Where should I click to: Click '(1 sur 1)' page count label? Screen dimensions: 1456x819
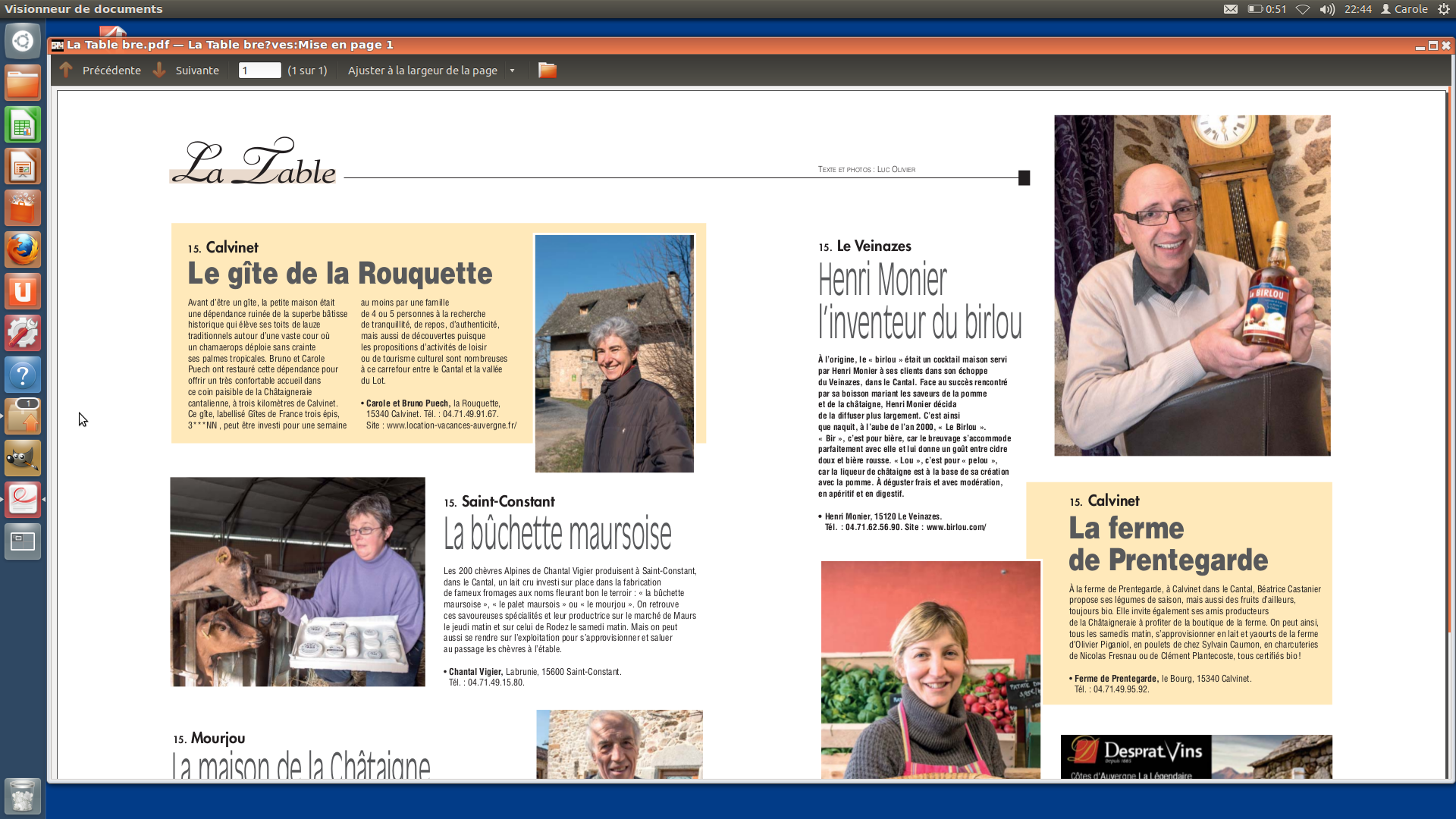click(x=307, y=71)
